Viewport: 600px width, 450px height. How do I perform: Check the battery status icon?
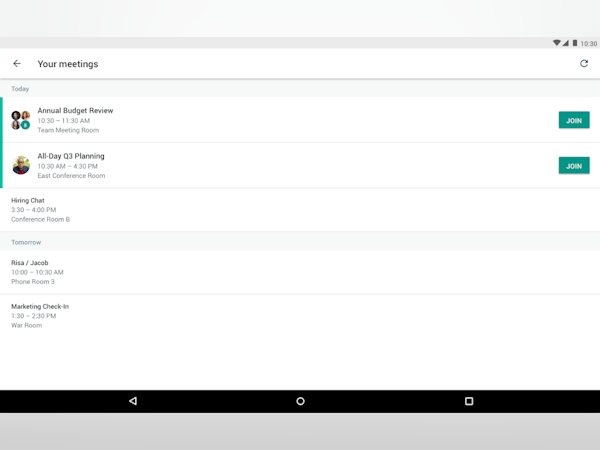575,43
